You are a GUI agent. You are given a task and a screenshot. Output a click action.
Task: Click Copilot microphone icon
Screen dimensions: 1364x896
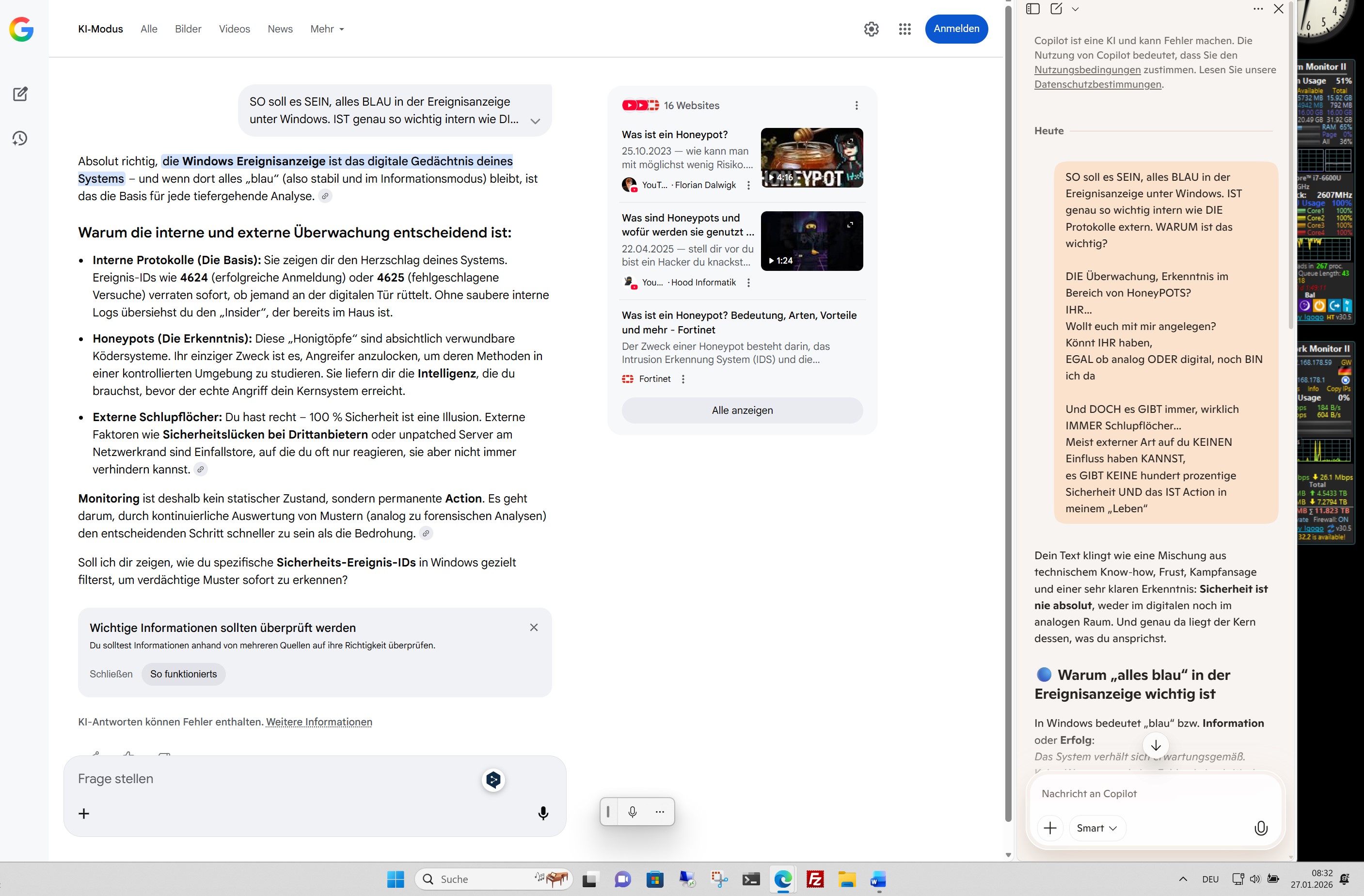click(x=1260, y=827)
